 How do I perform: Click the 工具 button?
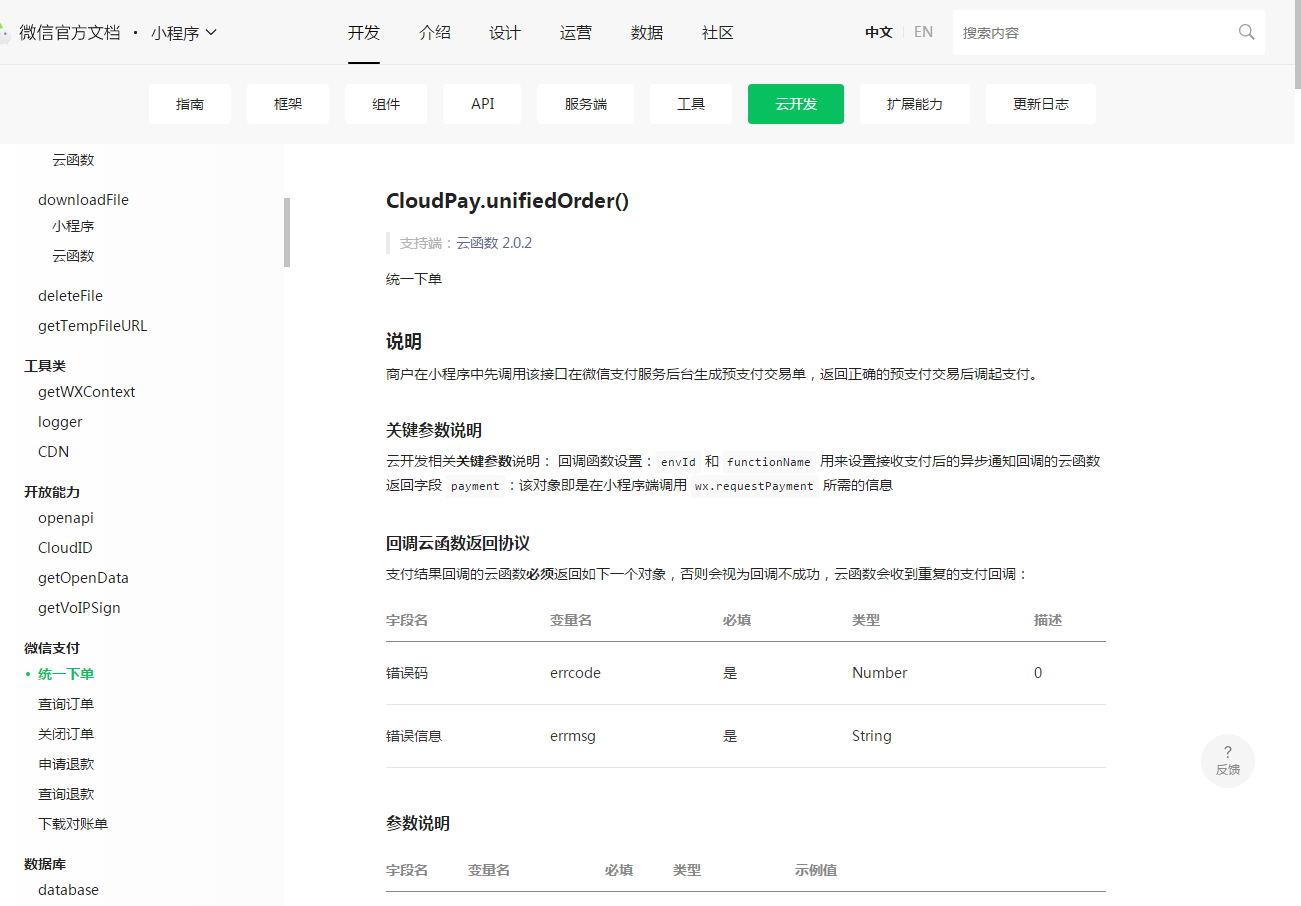coord(691,104)
